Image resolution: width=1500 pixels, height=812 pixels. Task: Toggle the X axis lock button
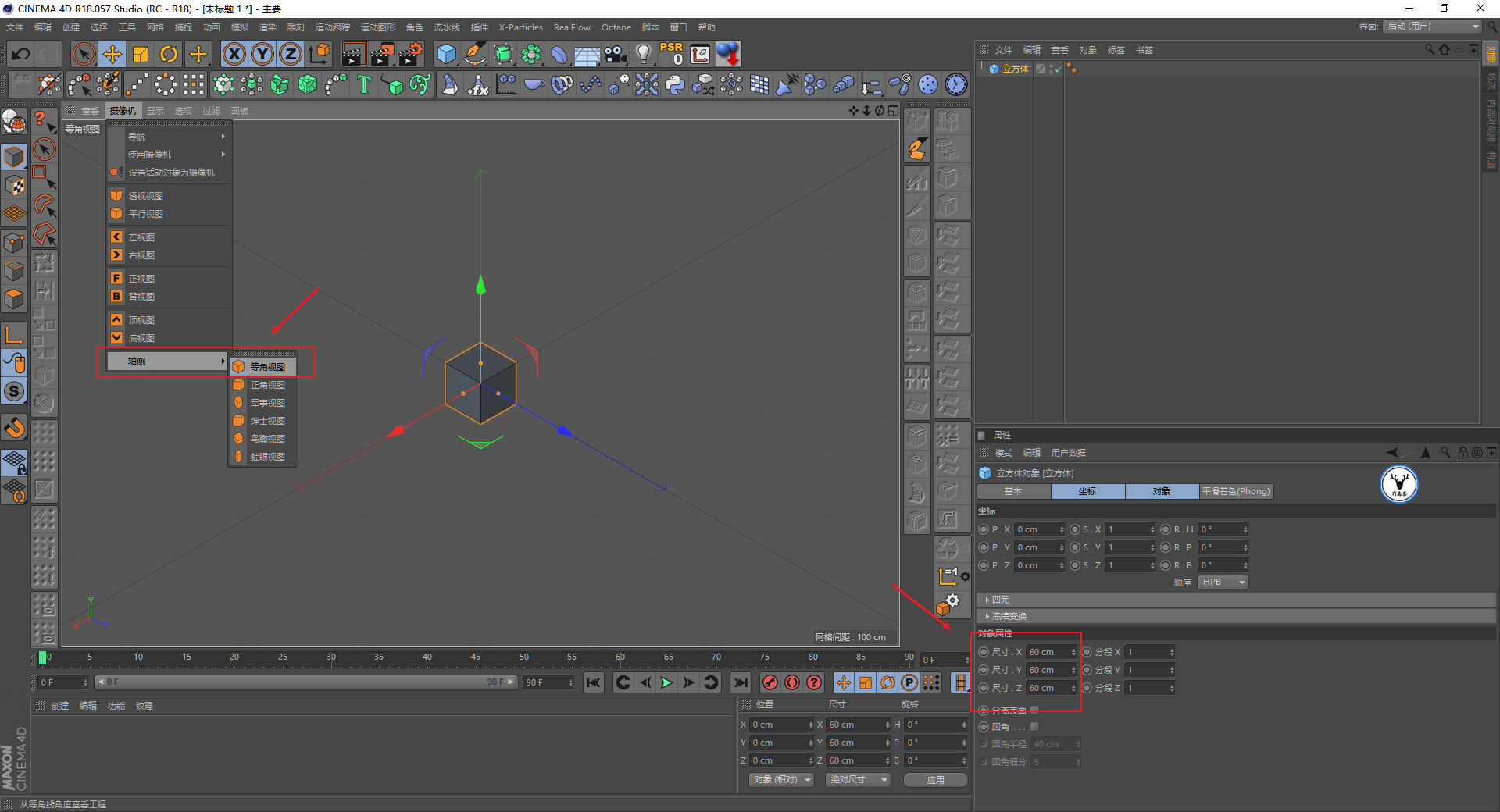click(x=234, y=54)
